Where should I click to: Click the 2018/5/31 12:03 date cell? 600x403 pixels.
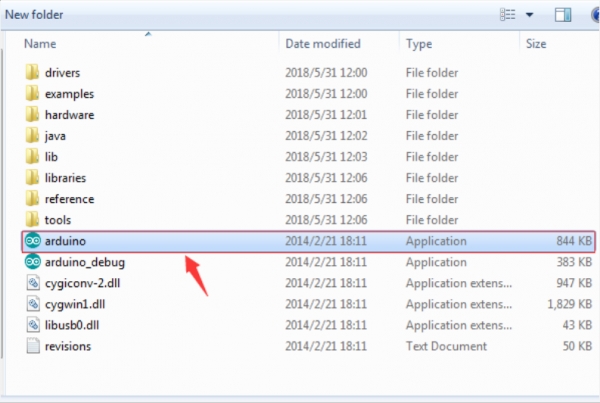coord(326,157)
